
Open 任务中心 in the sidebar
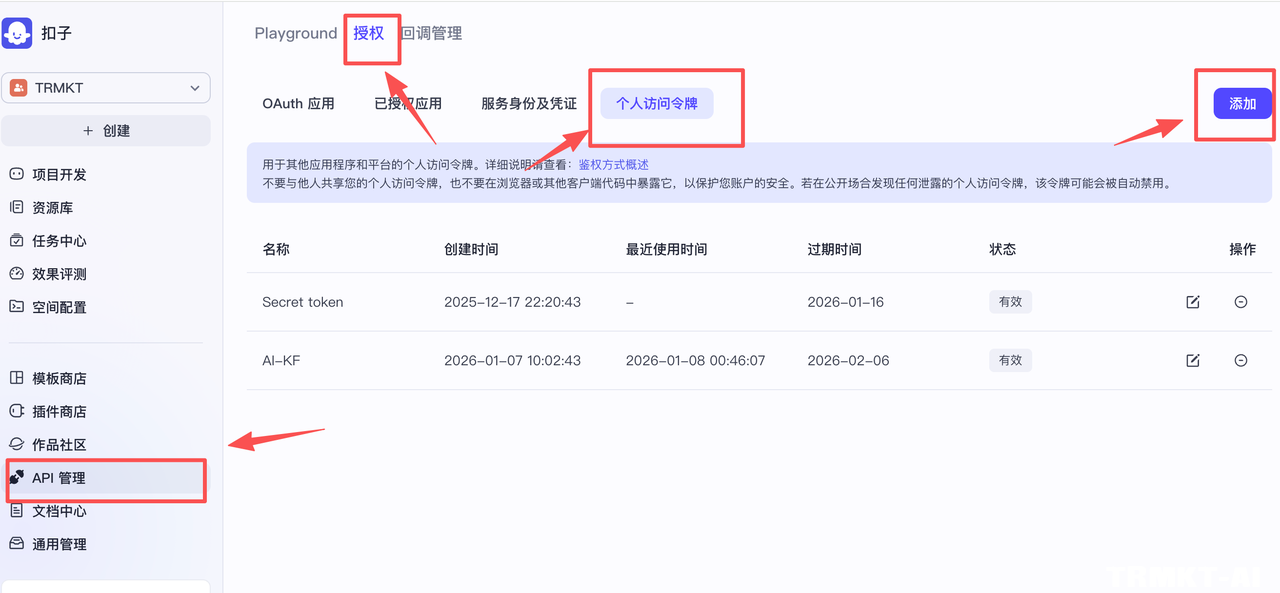pyautogui.click(x=60, y=240)
